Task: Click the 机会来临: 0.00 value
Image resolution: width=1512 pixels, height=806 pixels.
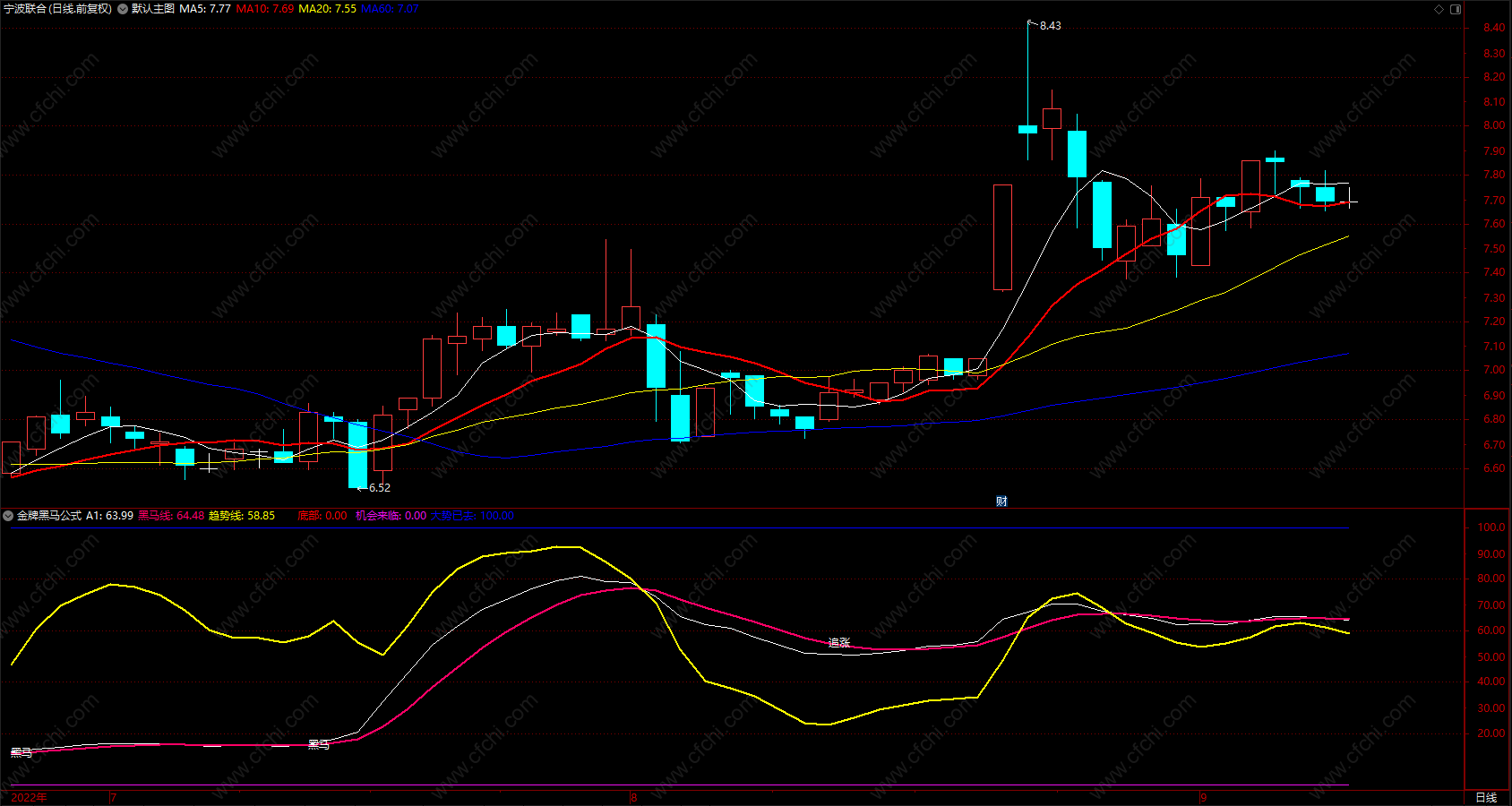Action: [x=391, y=516]
